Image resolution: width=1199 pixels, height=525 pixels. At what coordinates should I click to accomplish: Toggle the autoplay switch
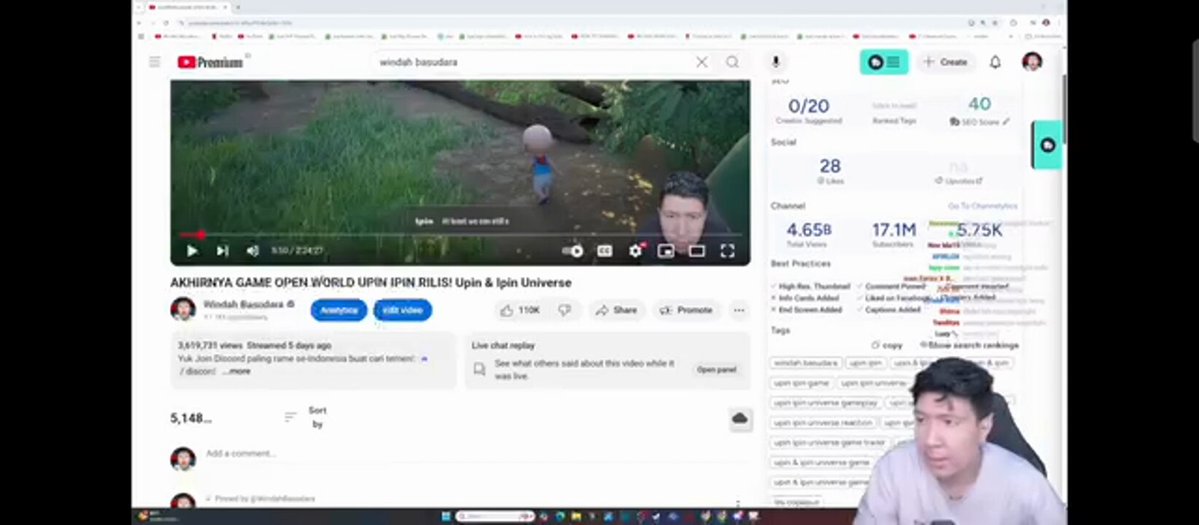[573, 251]
